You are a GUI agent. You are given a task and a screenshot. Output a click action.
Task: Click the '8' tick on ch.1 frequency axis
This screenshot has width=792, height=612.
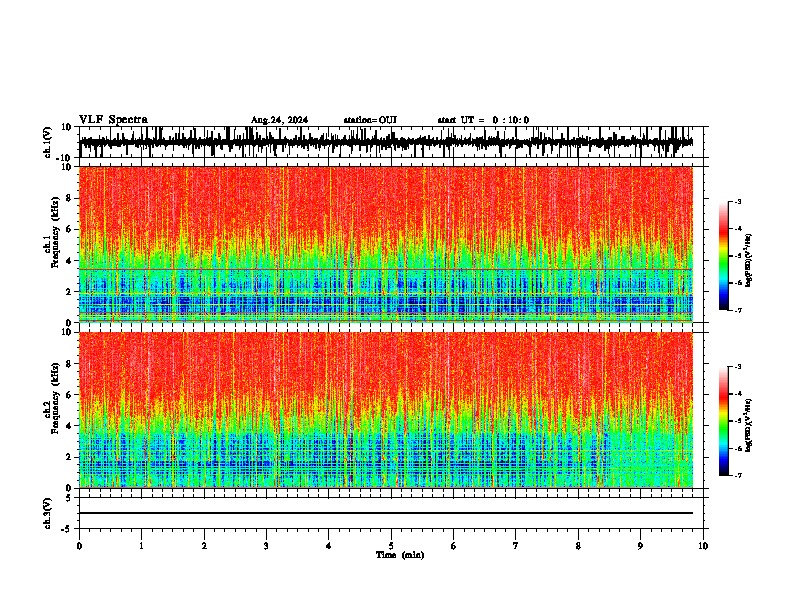tap(69, 198)
